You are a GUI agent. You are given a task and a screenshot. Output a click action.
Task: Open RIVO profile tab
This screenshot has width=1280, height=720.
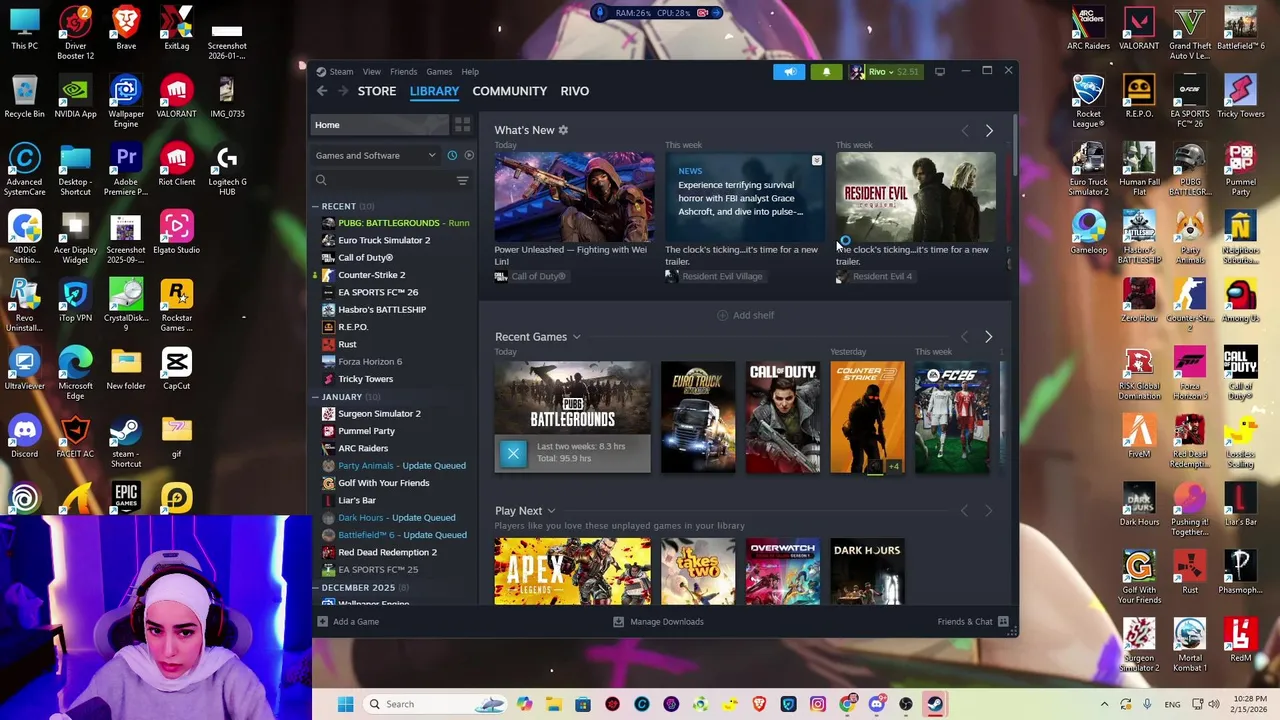(x=575, y=91)
